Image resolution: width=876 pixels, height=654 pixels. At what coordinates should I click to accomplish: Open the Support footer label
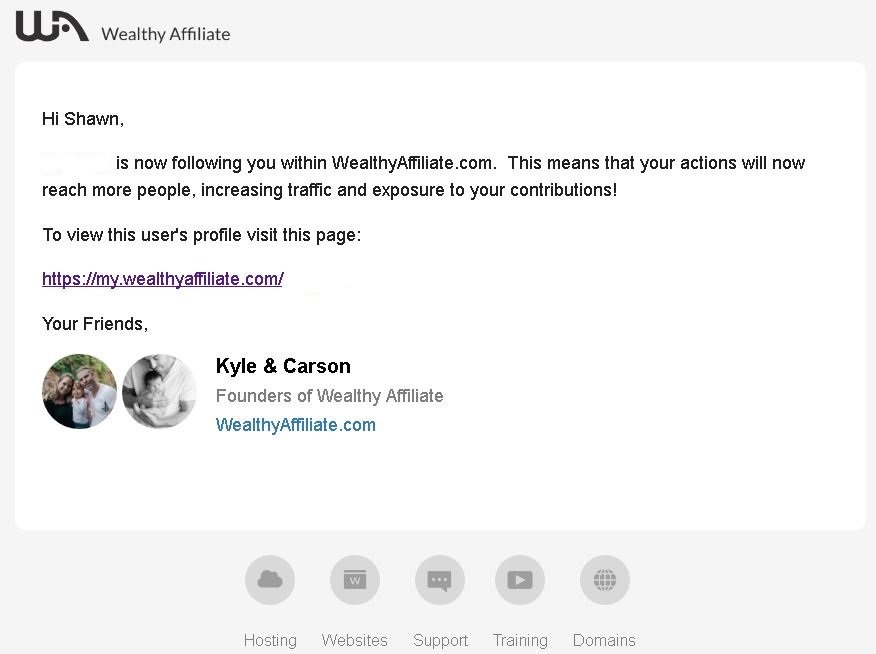coord(440,640)
